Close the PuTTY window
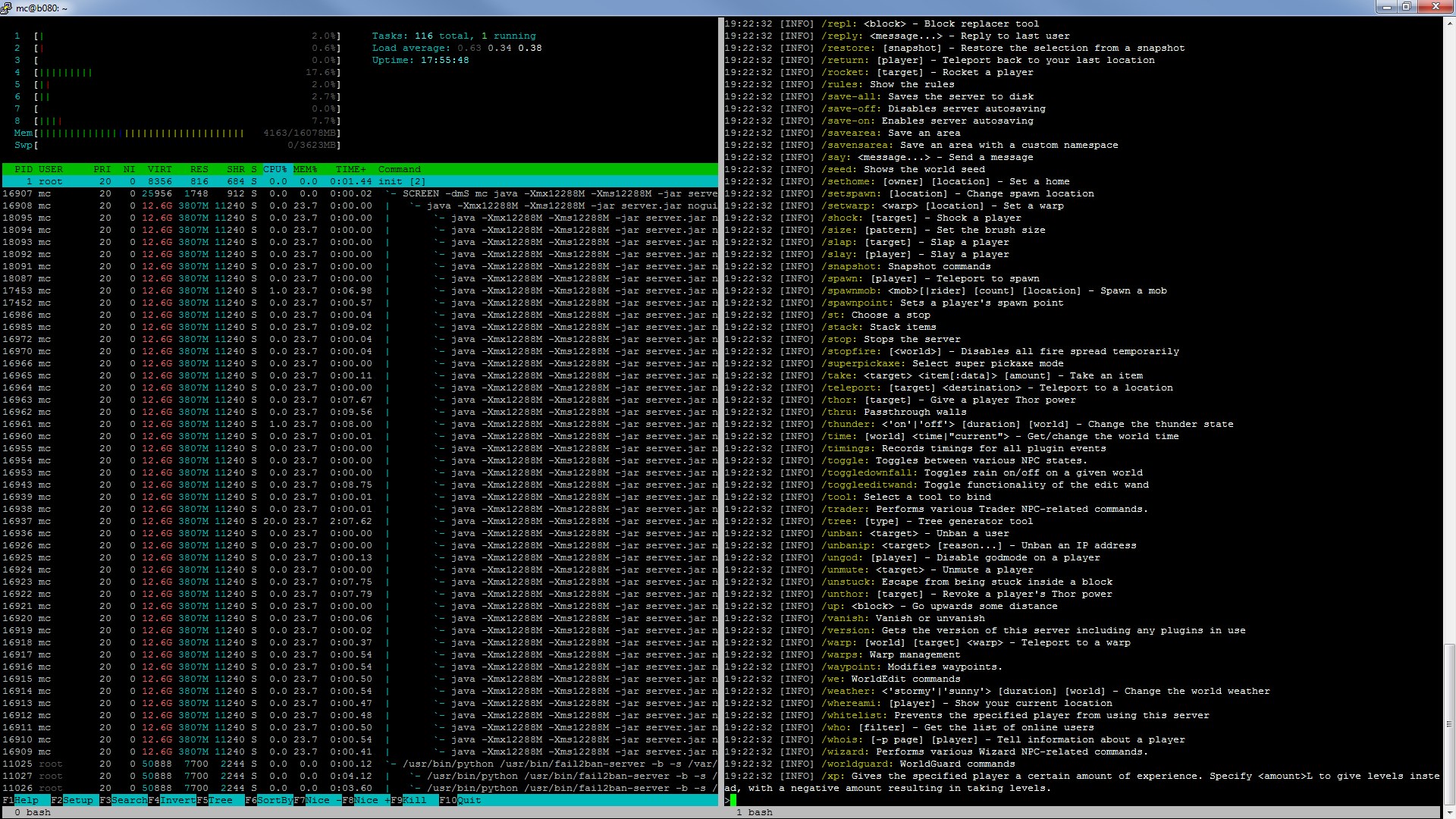This screenshot has width=1456, height=819. tap(1435, 7)
